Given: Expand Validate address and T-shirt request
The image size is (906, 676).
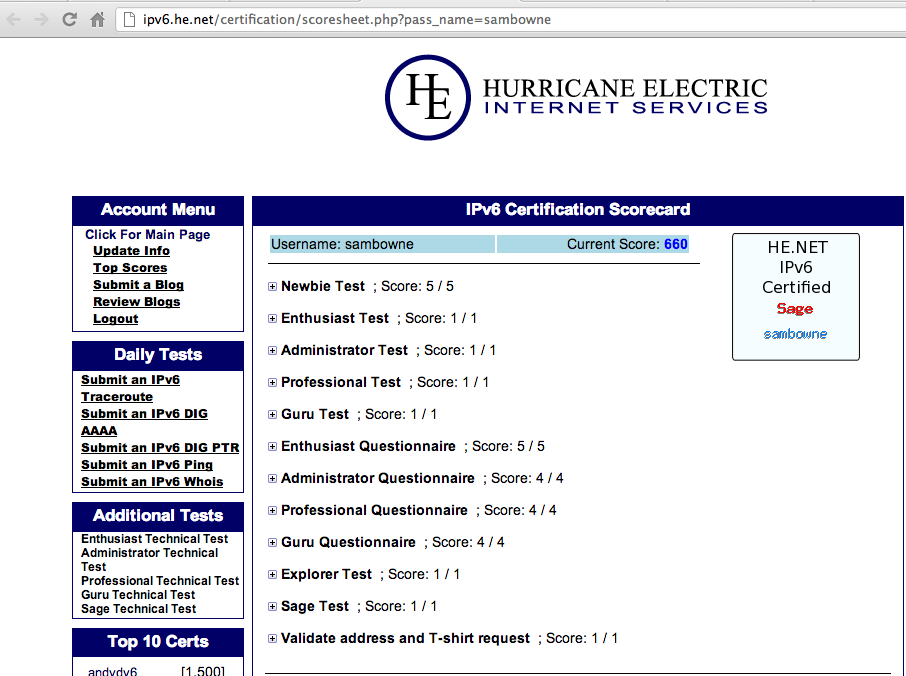Looking at the screenshot, I should point(272,638).
